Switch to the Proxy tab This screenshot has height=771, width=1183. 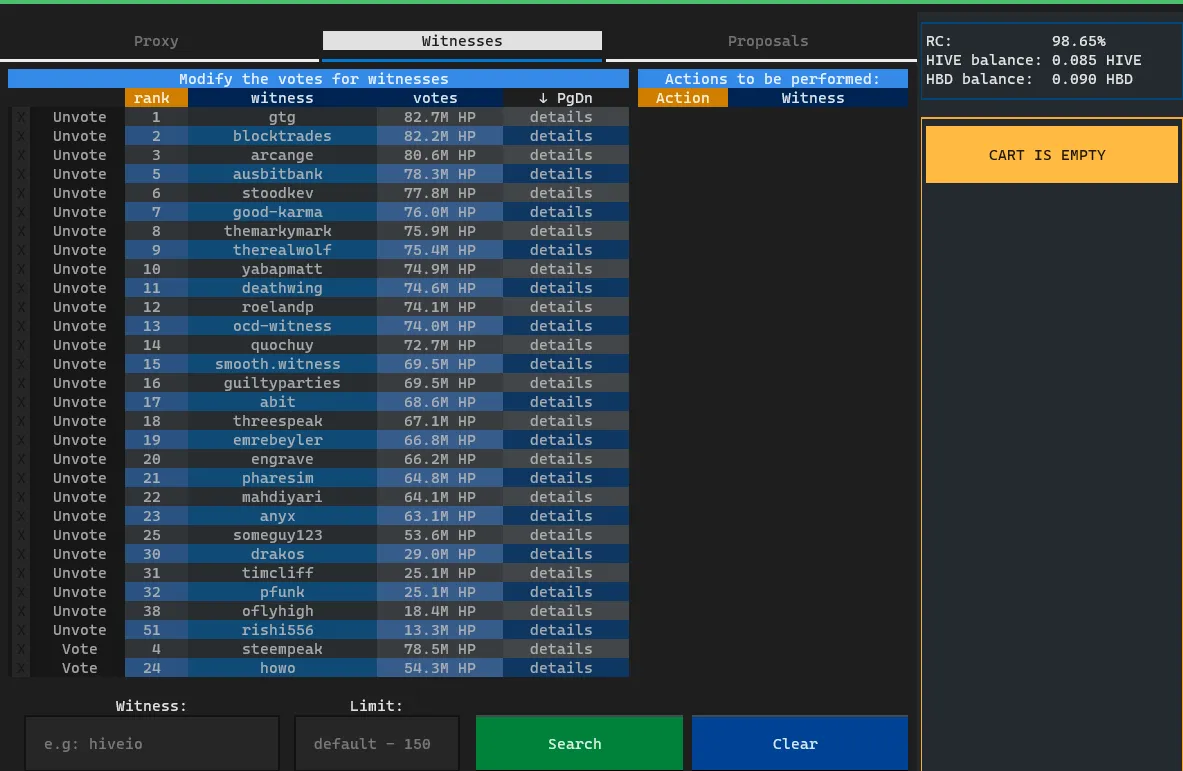156,41
